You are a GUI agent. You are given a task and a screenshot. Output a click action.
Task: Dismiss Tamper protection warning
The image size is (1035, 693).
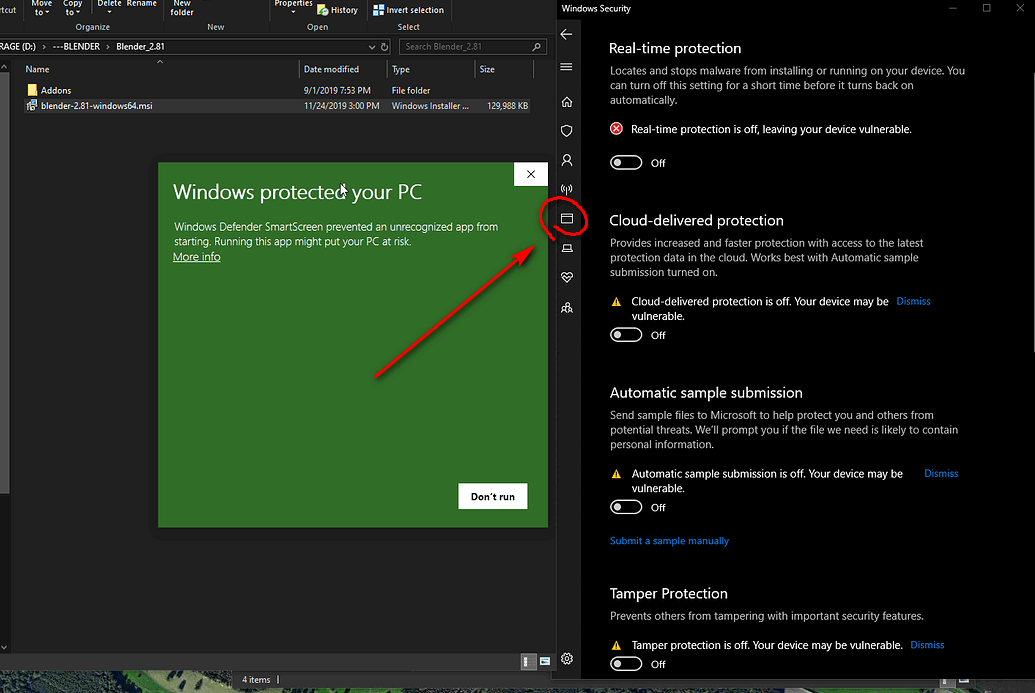point(927,645)
